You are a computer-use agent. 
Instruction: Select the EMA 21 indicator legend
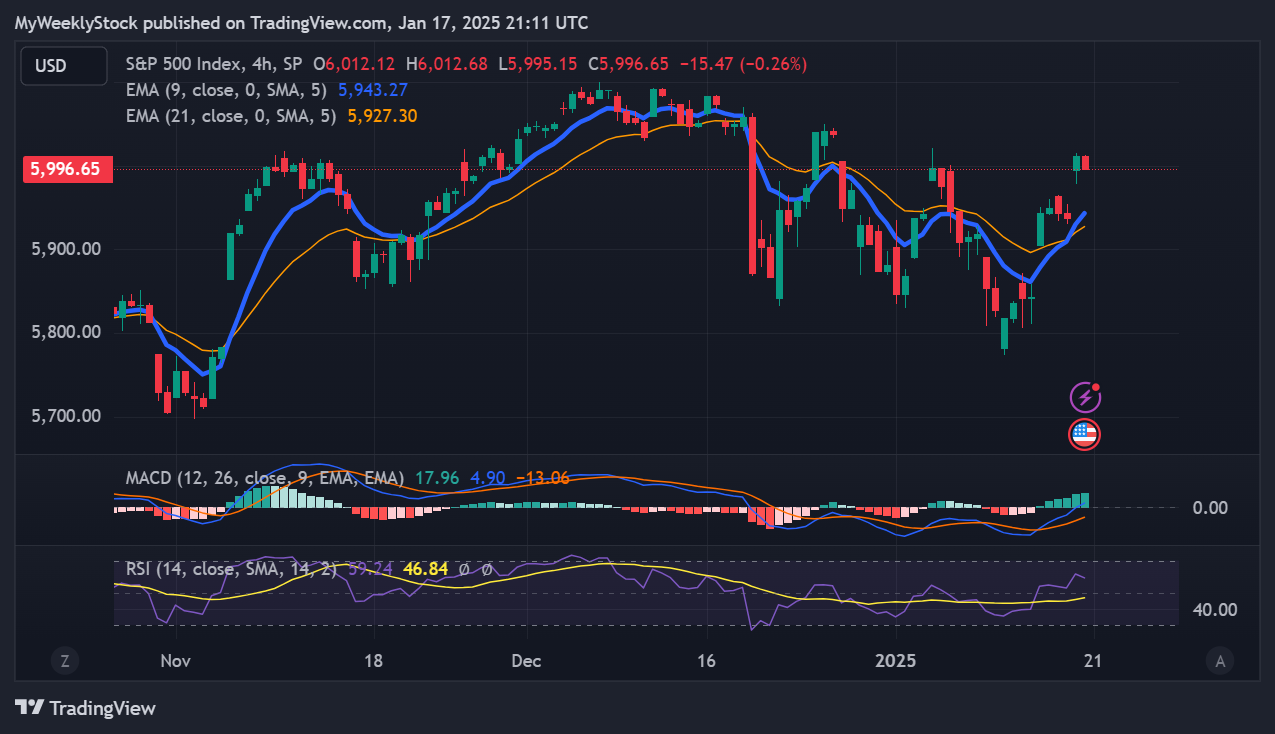[233, 116]
